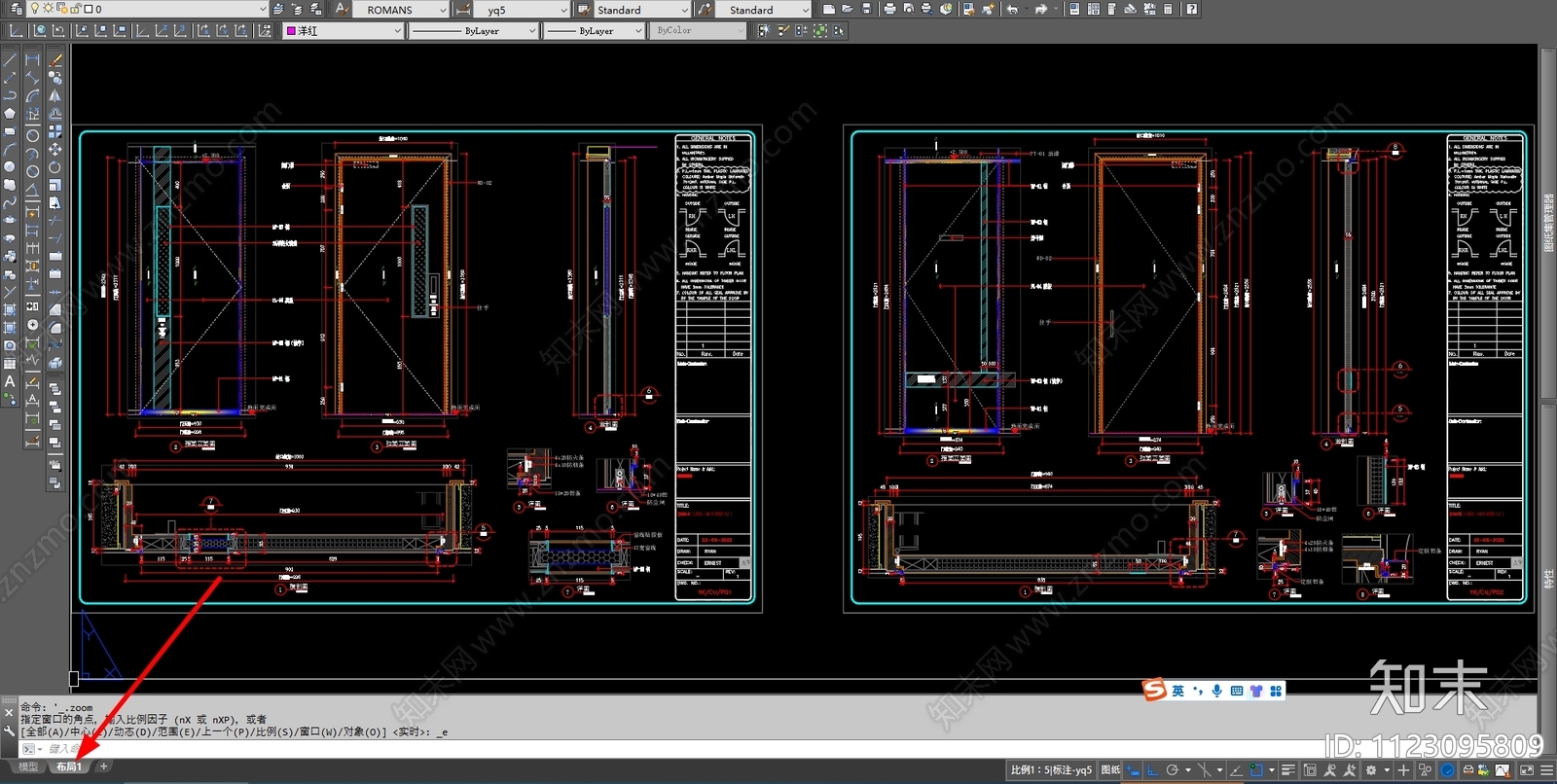Click the magenta color swatch in color control
The height and width of the screenshot is (784, 1557).
point(291,31)
